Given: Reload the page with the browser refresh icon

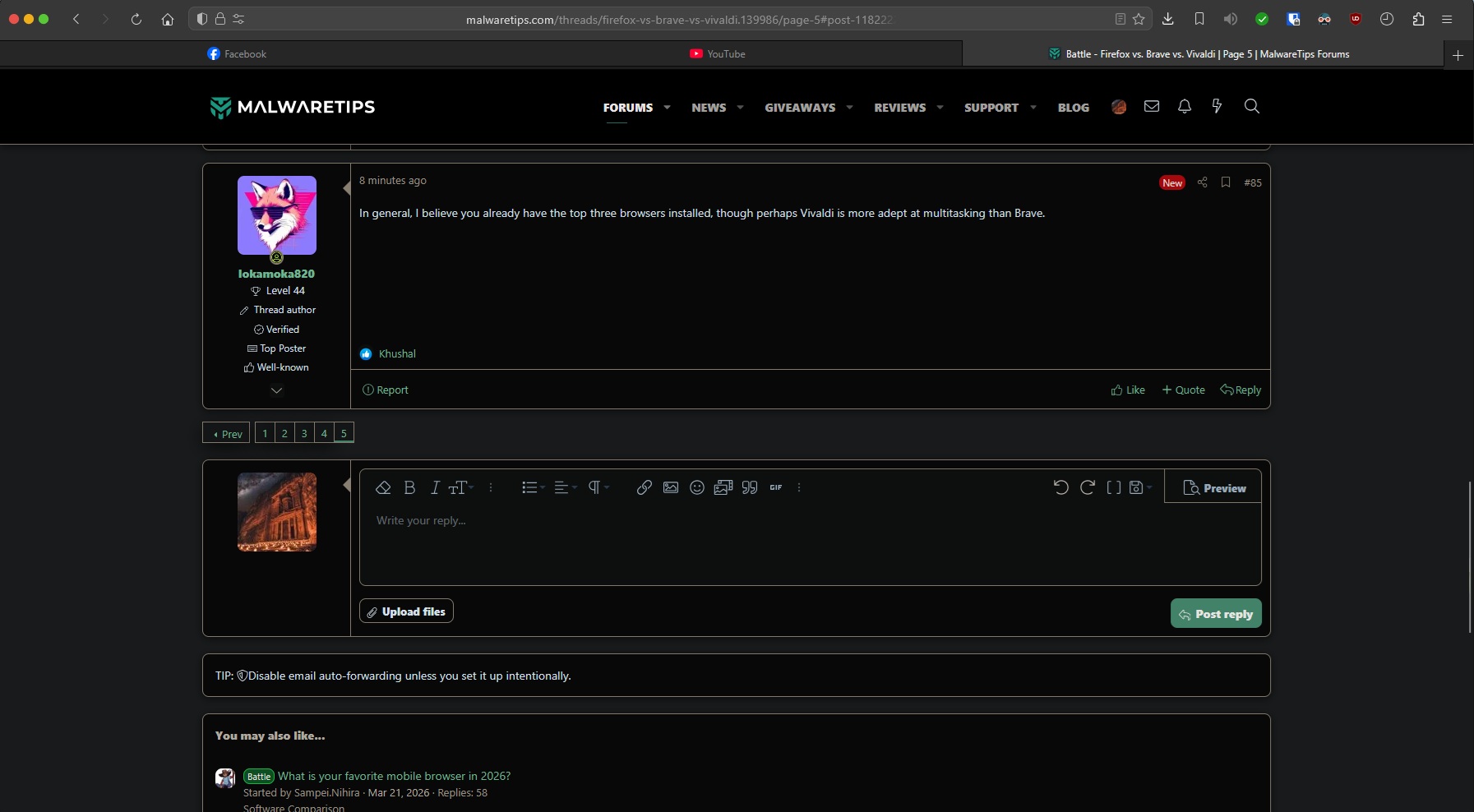Looking at the screenshot, I should [x=136, y=19].
